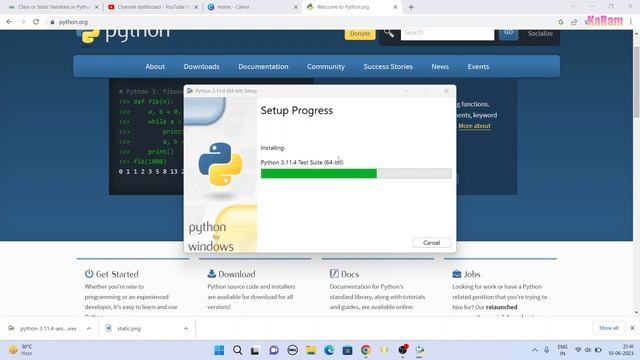This screenshot has width=640, height=360.
Task: Click the Docs section icon
Action: point(334,273)
